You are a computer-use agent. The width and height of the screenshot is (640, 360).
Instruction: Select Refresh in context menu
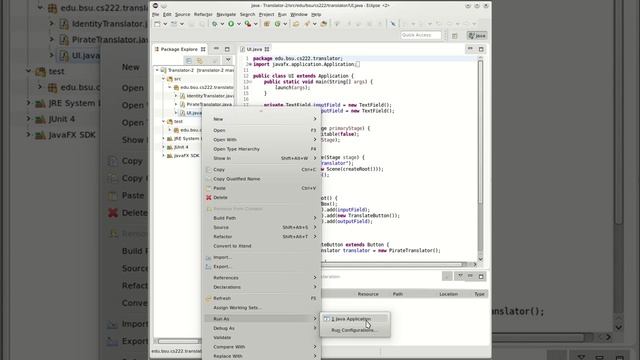coord(262,298)
